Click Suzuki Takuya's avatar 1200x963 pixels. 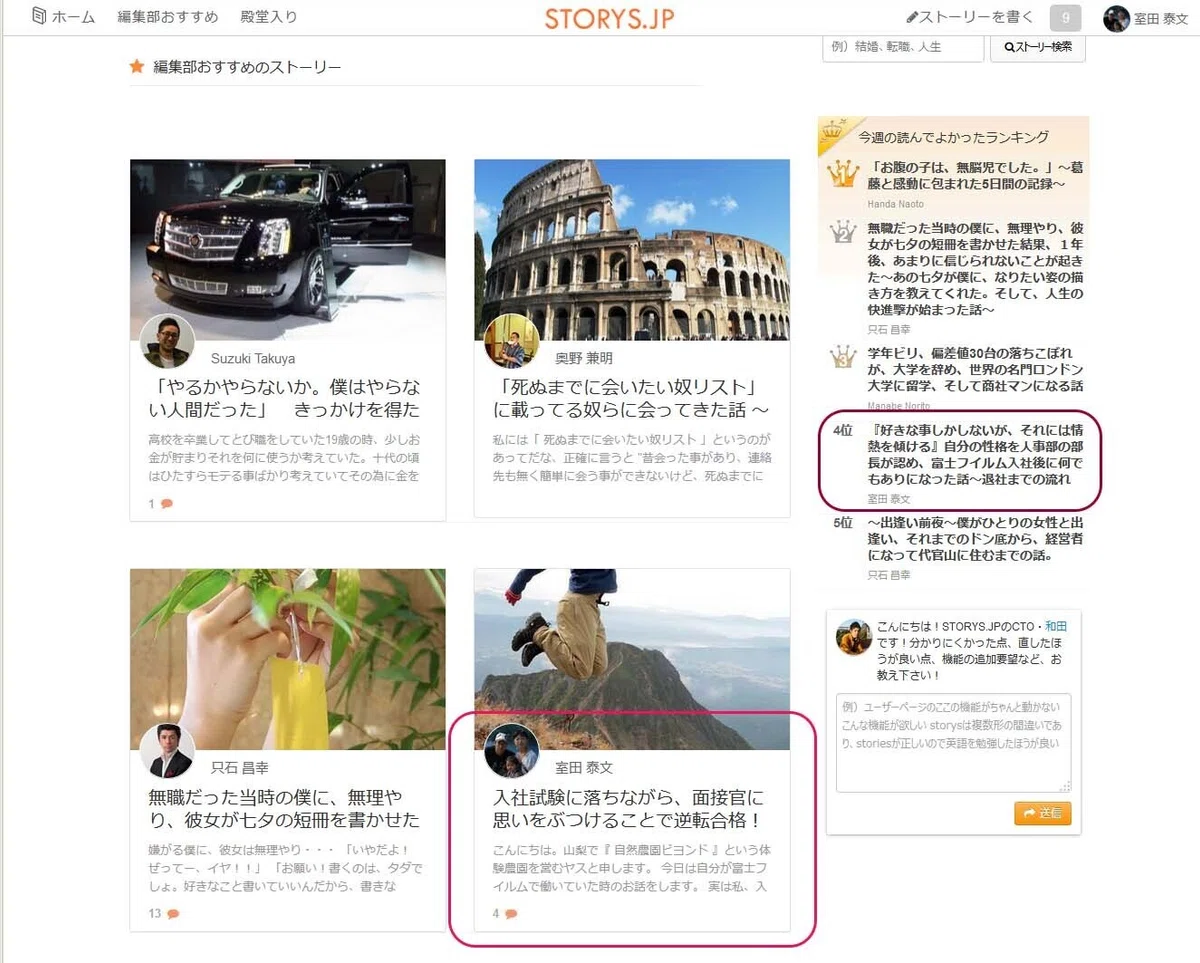167,342
